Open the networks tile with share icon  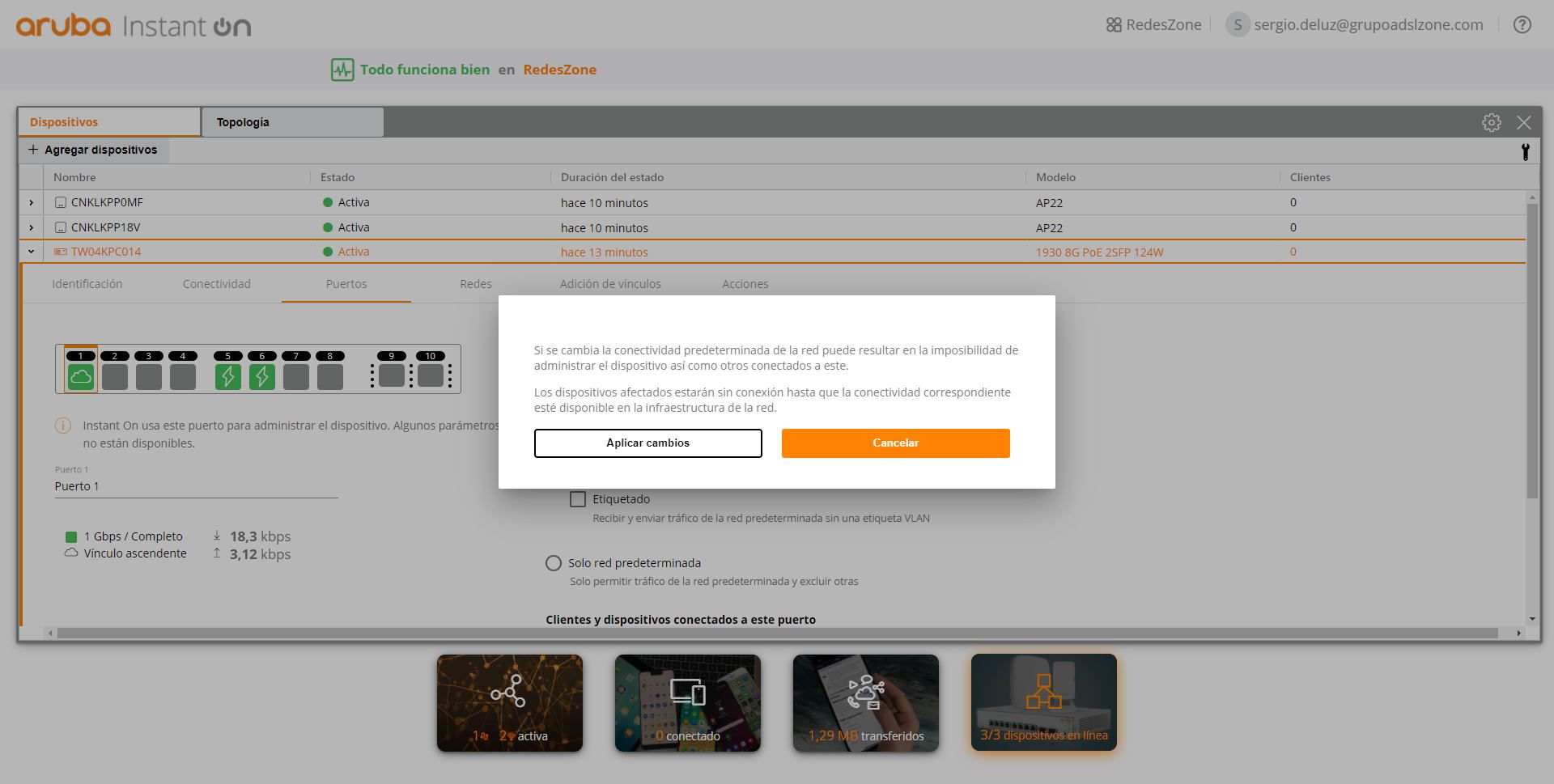[x=510, y=703]
